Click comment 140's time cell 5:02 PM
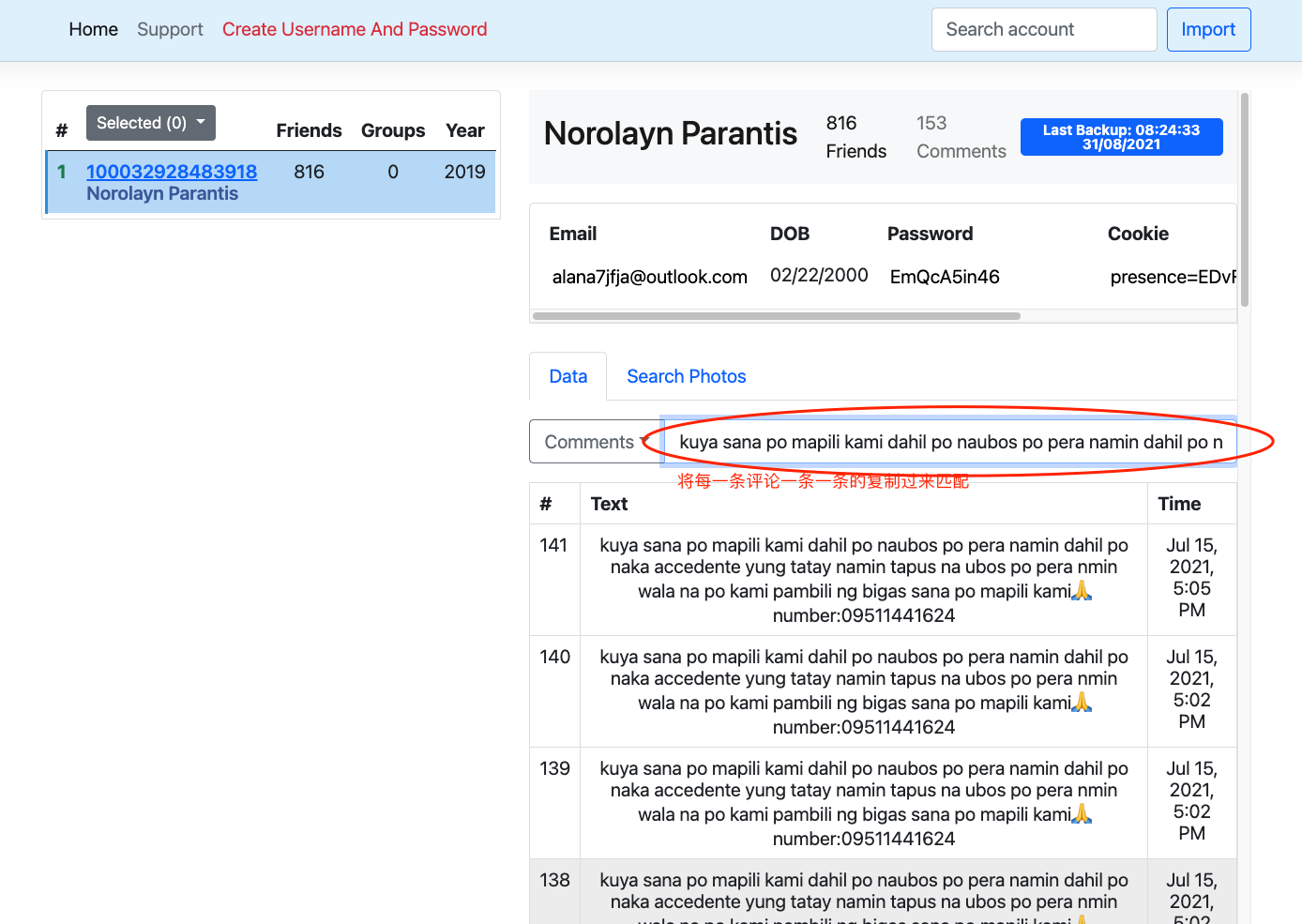This screenshot has height=924, width=1302. 1191,689
